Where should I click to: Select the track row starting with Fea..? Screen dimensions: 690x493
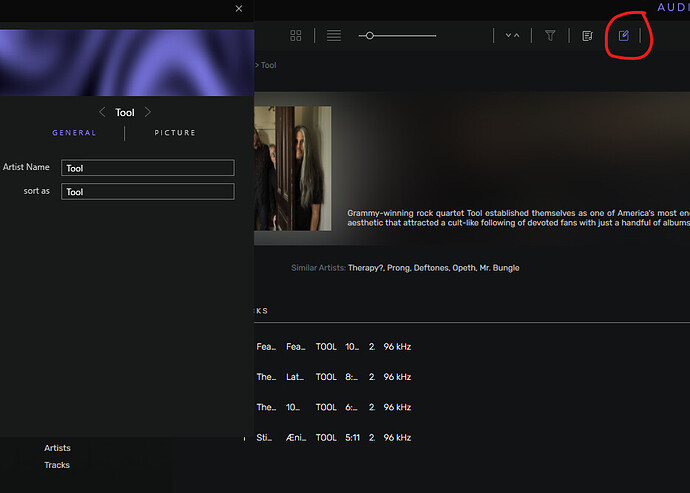(334, 346)
